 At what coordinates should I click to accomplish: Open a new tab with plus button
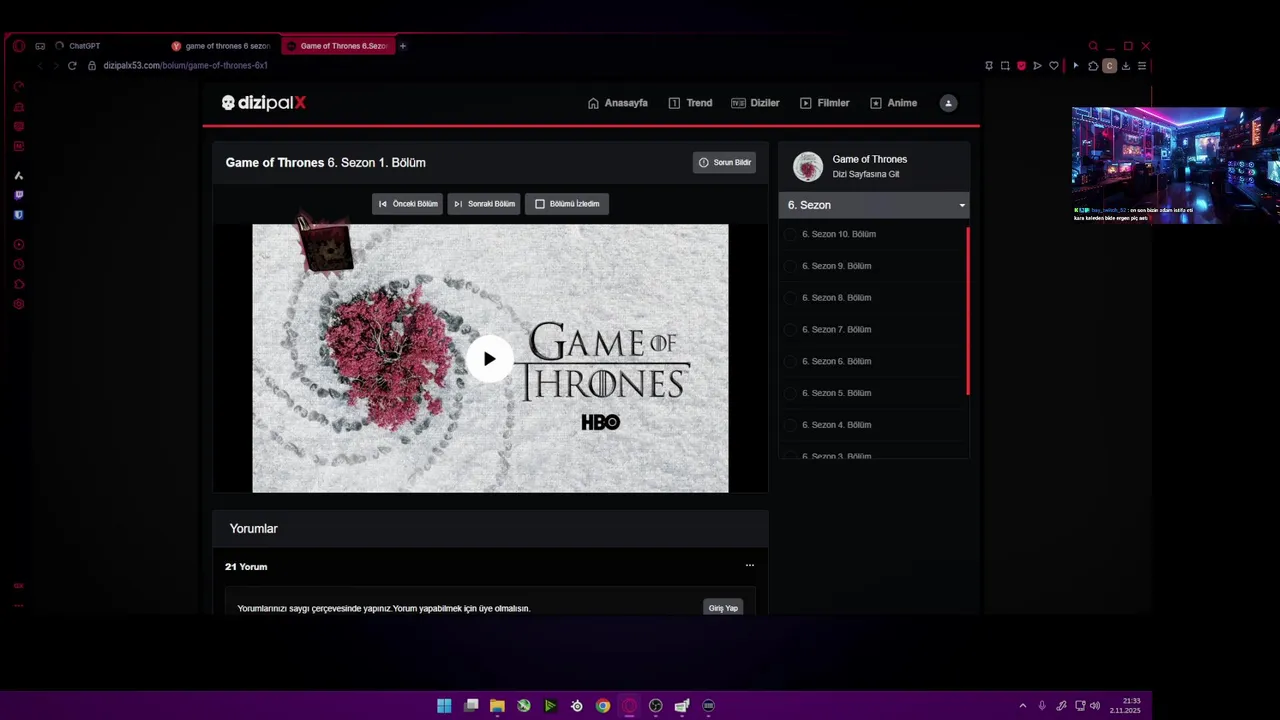pyautogui.click(x=403, y=46)
